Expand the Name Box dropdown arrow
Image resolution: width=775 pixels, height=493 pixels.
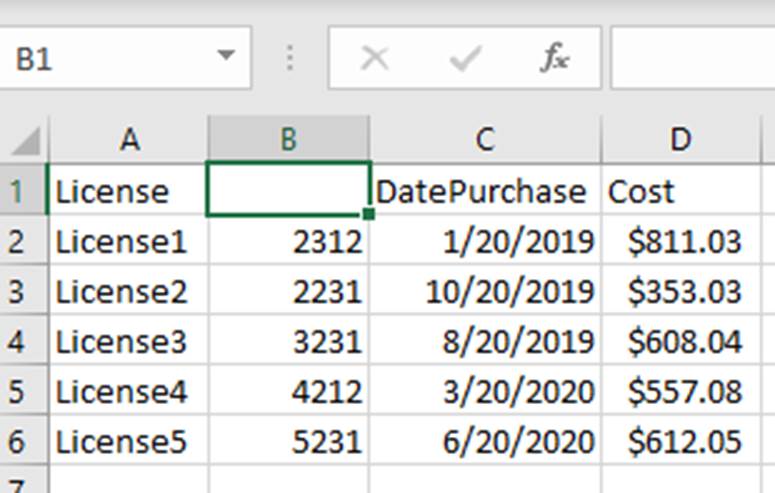coord(225,57)
